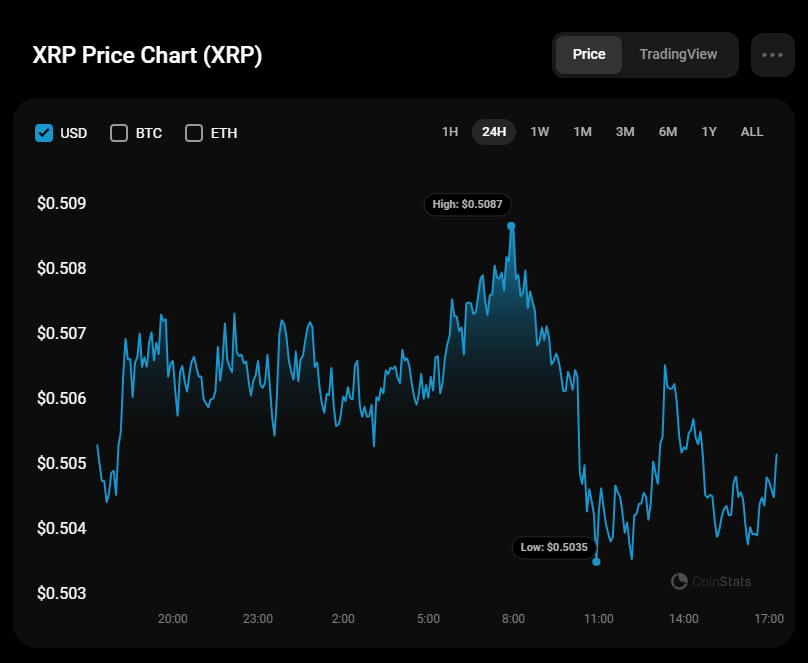The width and height of the screenshot is (808, 663).
Task: Click the XRP Price Chart heading
Action: [x=147, y=55]
